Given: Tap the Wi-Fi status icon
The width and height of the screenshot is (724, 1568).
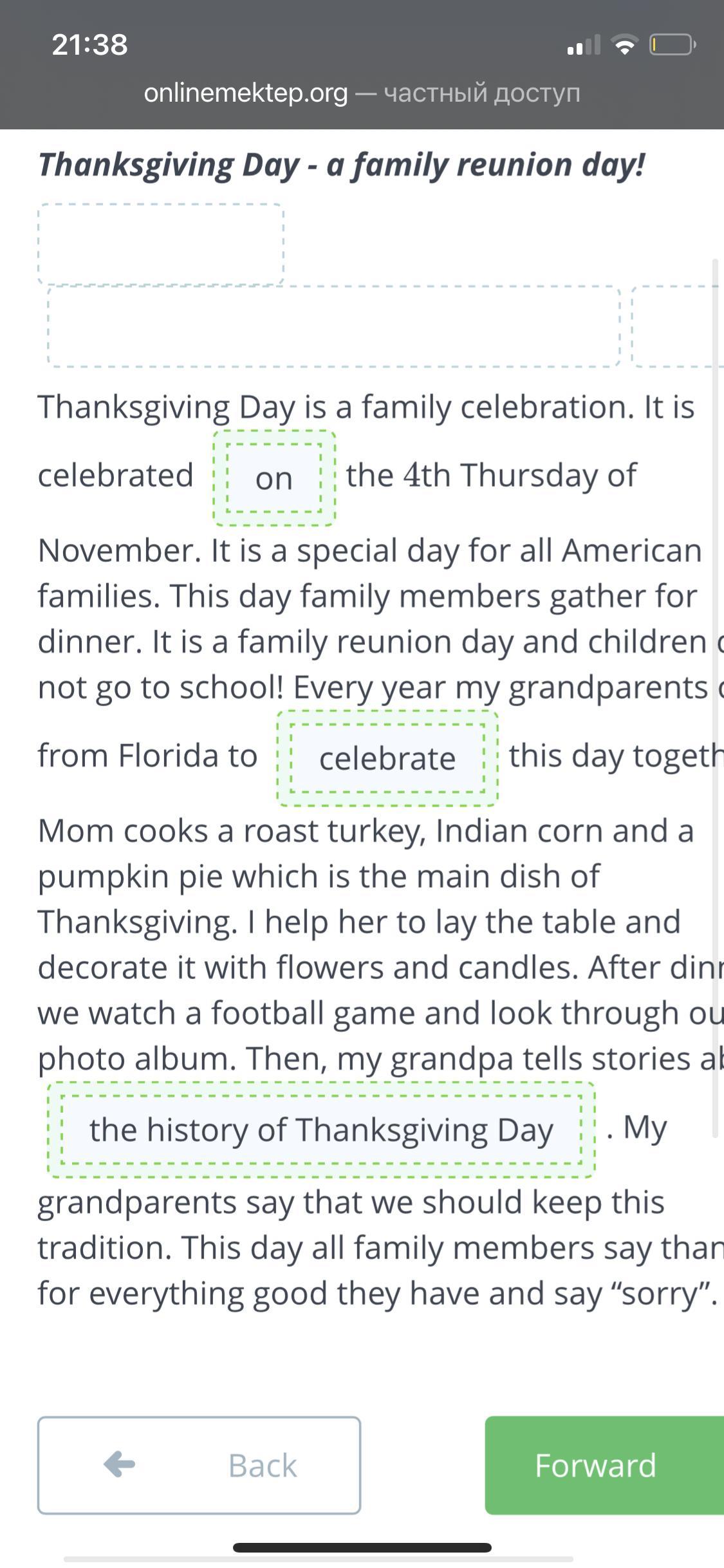Looking at the screenshot, I should coord(624,45).
